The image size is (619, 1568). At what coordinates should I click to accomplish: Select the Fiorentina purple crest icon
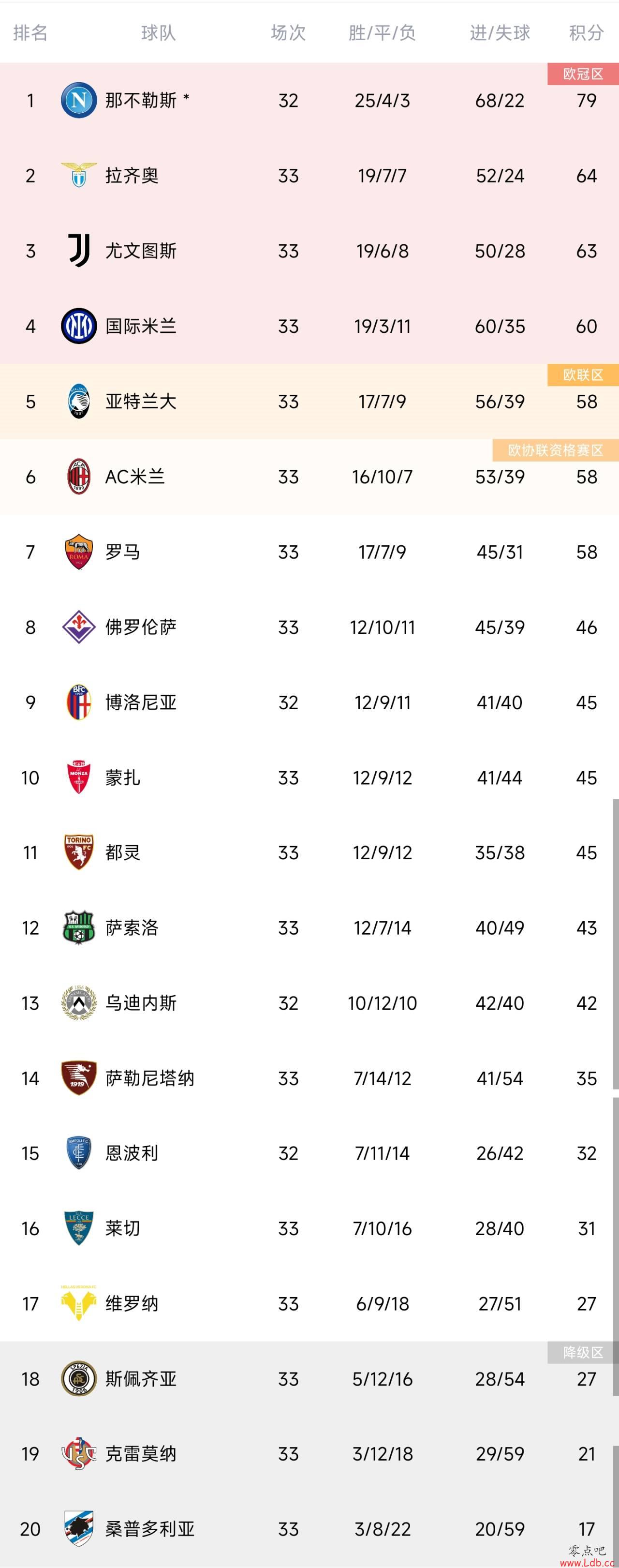[78, 627]
